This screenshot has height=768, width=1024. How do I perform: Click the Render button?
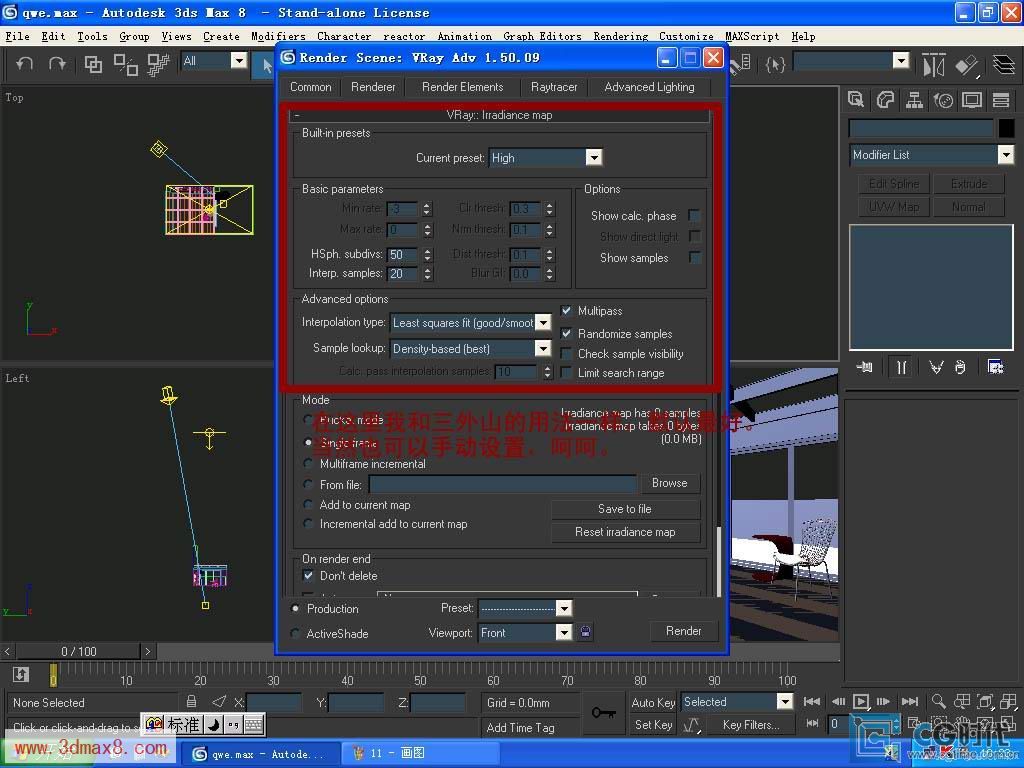683,631
